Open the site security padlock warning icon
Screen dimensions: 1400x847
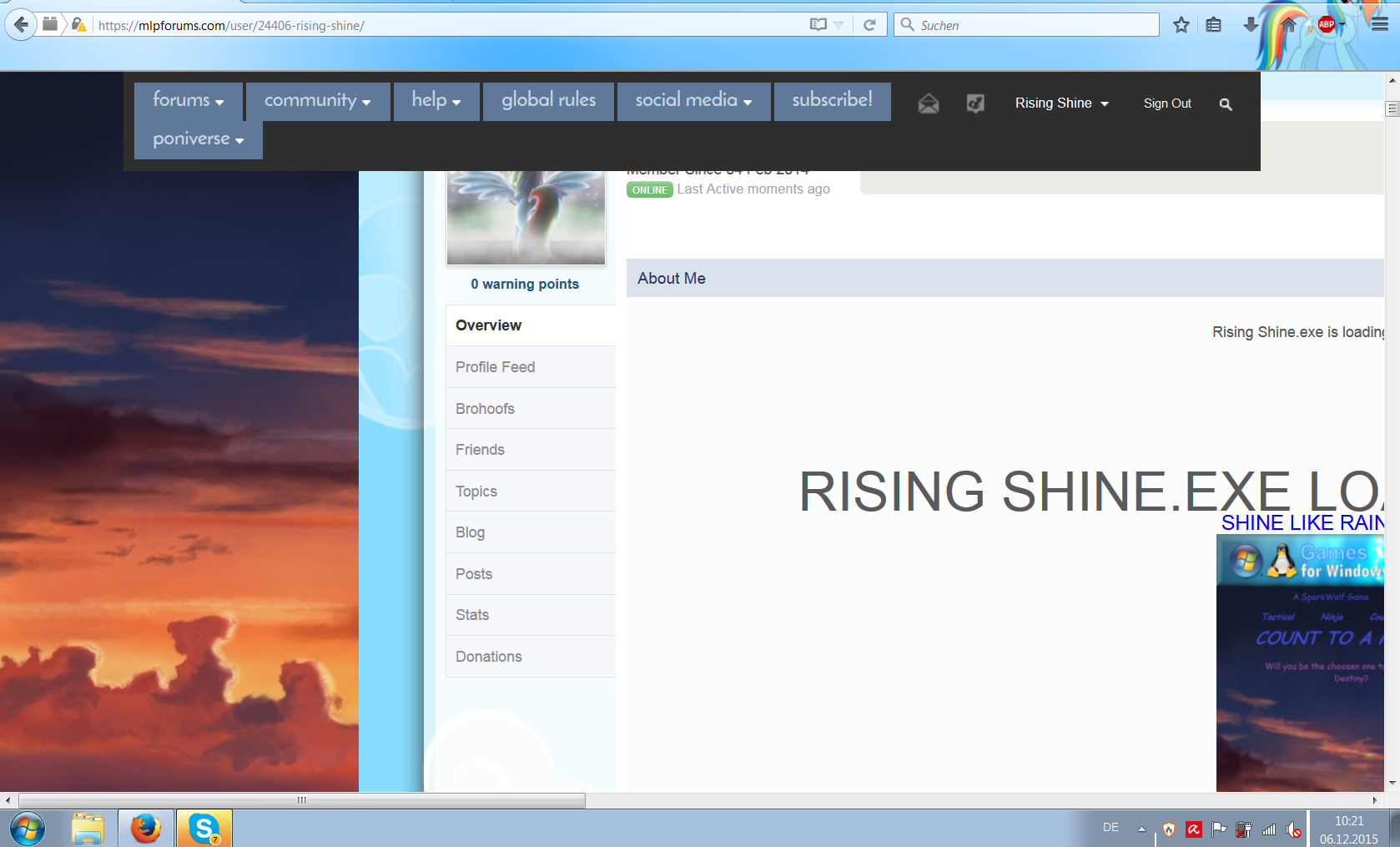(x=78, y=25)
